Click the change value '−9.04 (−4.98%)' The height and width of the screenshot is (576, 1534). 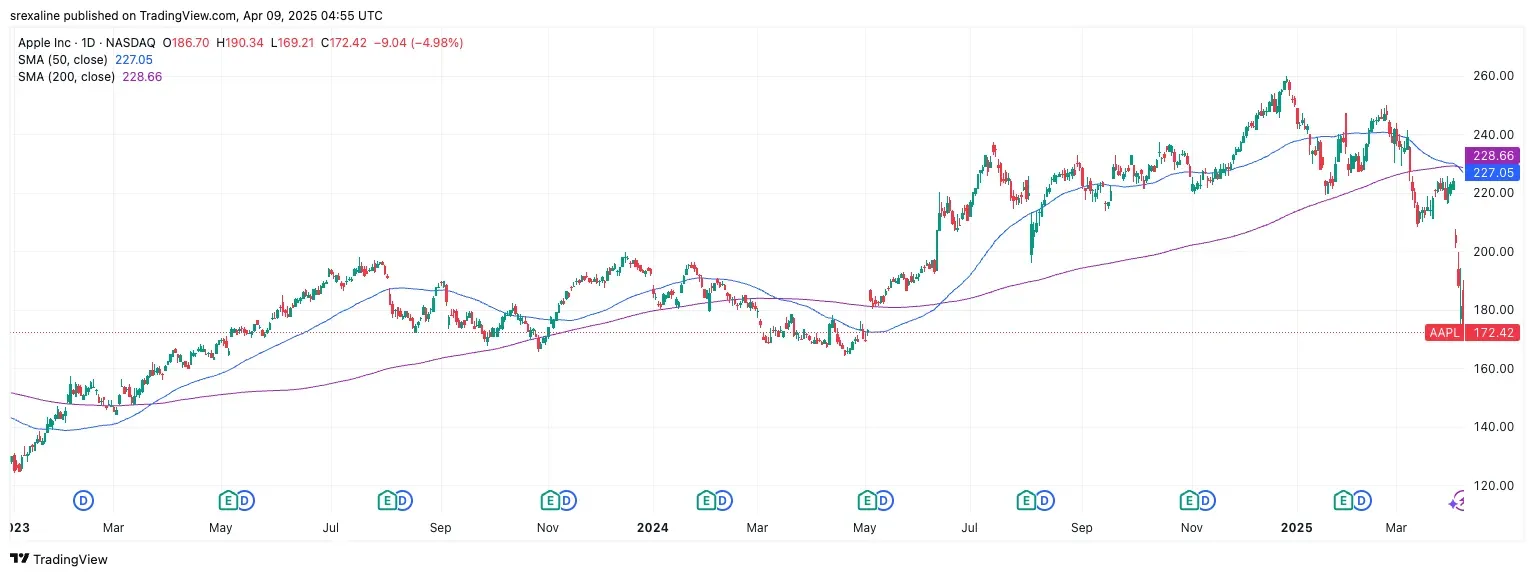(x=417, y=43)
